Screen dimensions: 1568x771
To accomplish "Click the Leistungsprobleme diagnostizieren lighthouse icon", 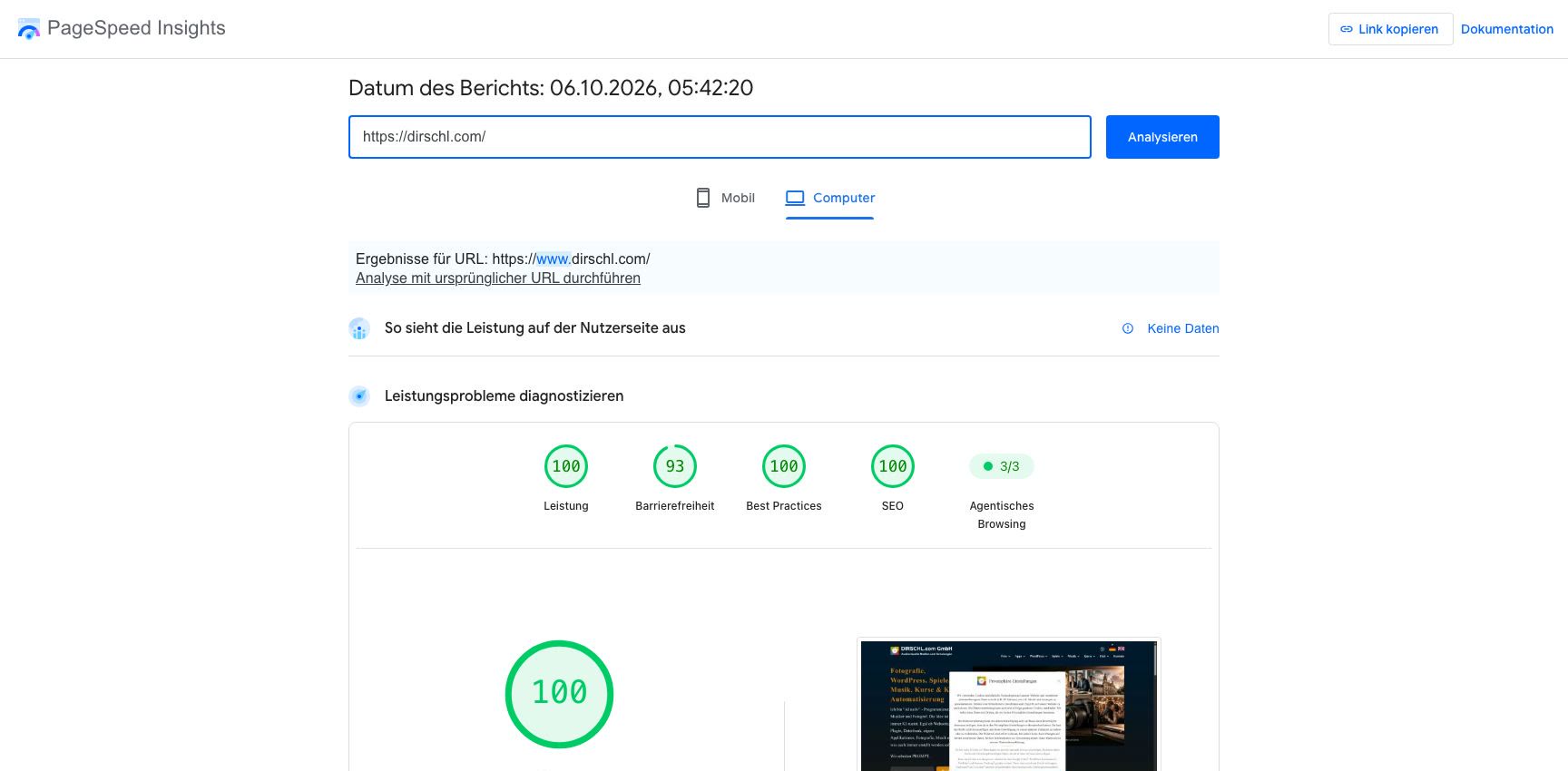I will click(359, 396).
